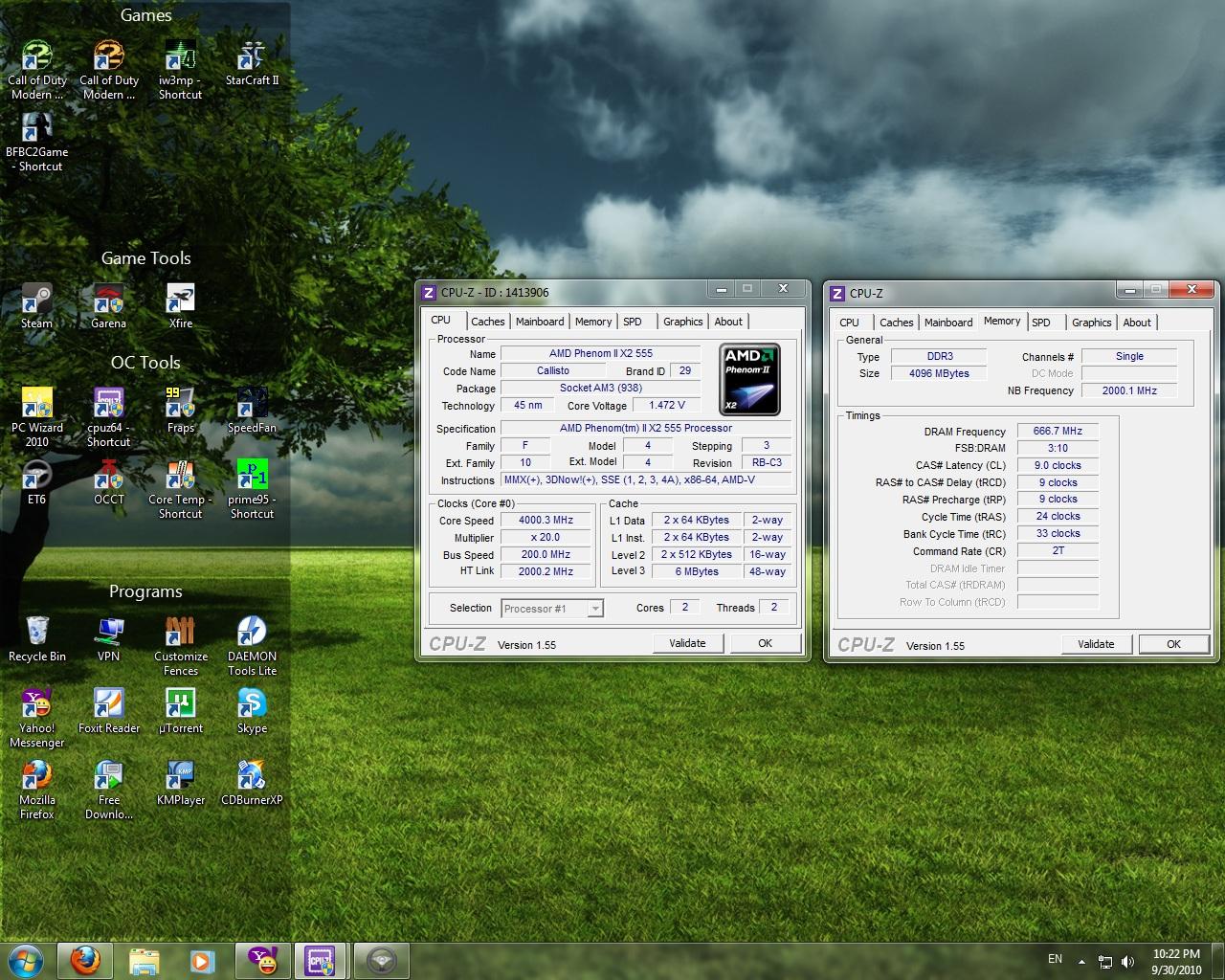Switch to Caches tab in CPU-Z ID window

click(487, 322)
